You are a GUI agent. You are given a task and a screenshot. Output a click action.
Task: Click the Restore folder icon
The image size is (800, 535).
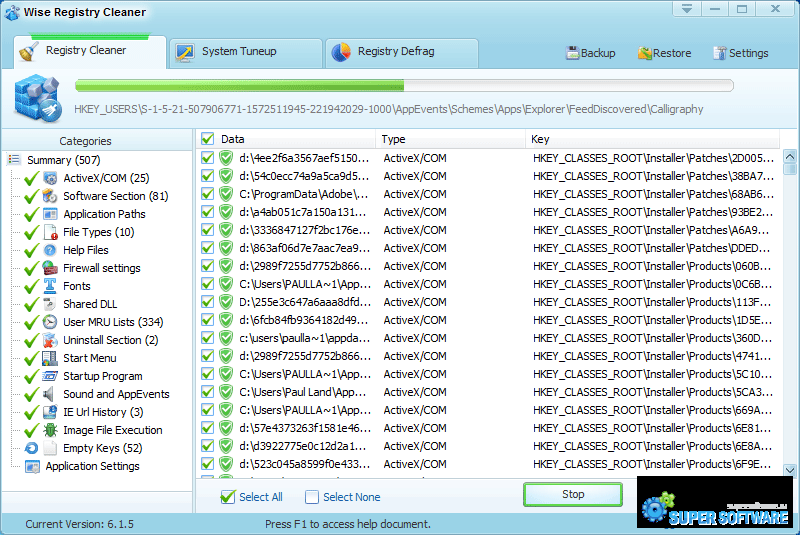click(645, 53)
